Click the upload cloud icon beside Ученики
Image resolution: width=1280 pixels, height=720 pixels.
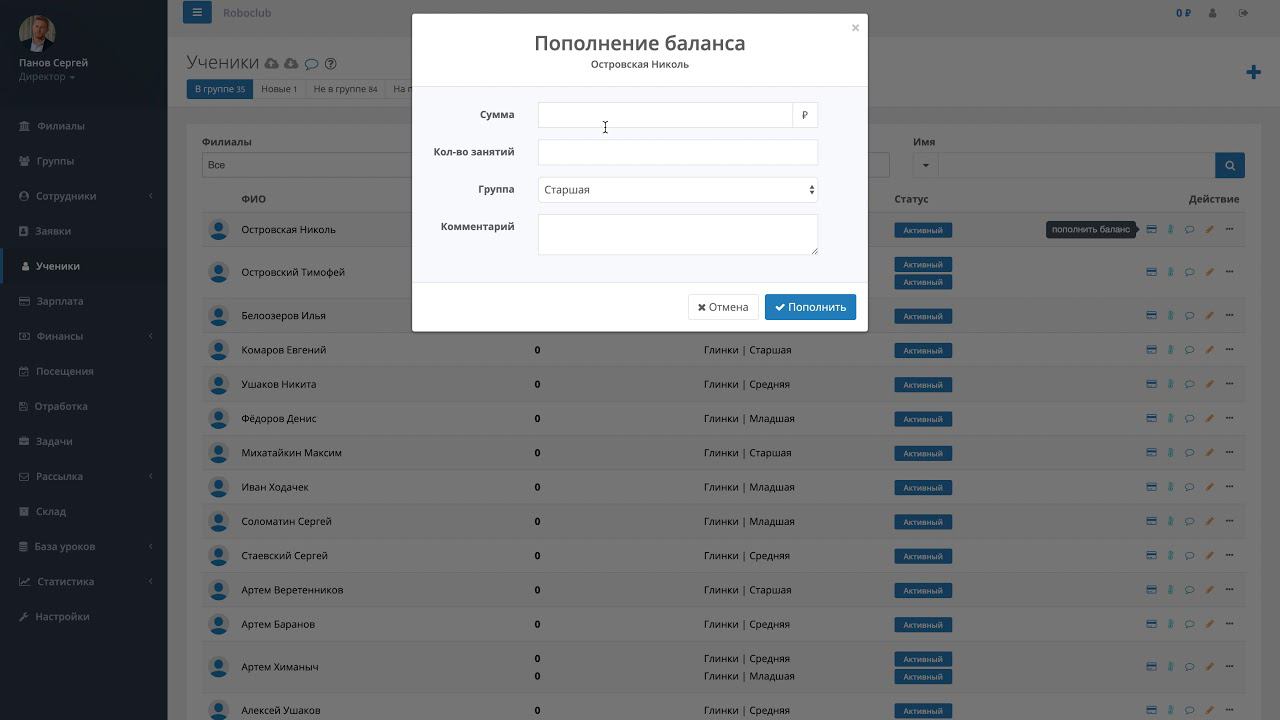[x=271, y=64]
